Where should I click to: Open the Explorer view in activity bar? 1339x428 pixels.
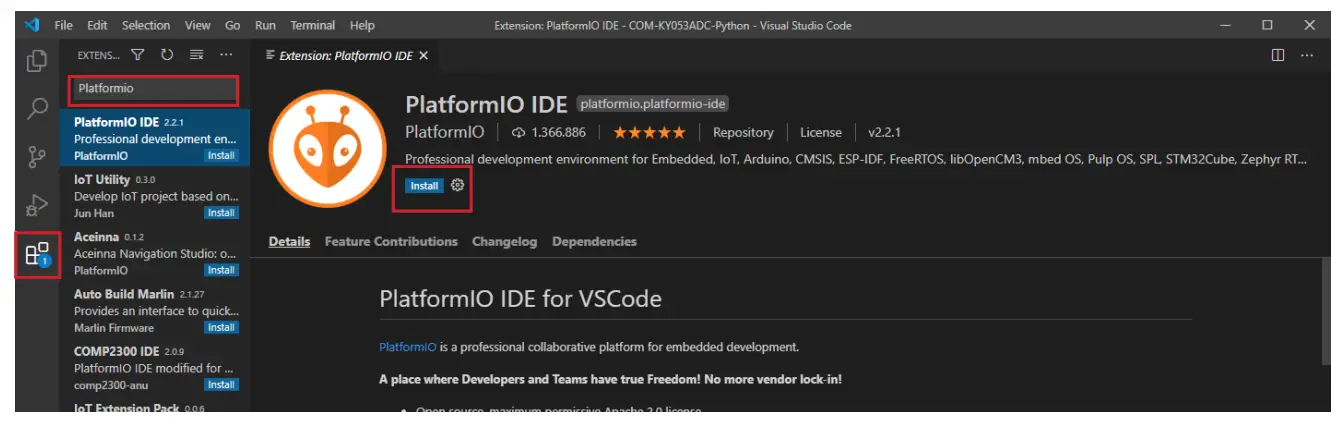point(37,60)
